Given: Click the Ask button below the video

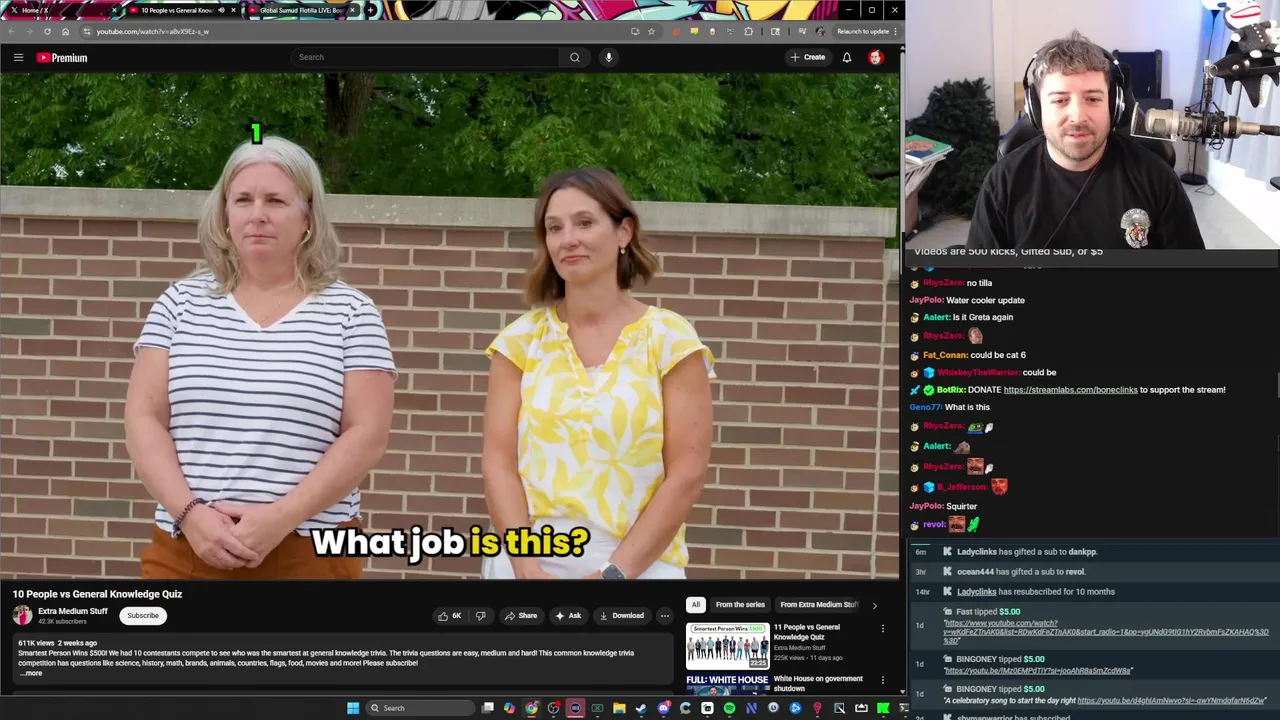Looking at the screenshot, I should [x=568, y=616].
